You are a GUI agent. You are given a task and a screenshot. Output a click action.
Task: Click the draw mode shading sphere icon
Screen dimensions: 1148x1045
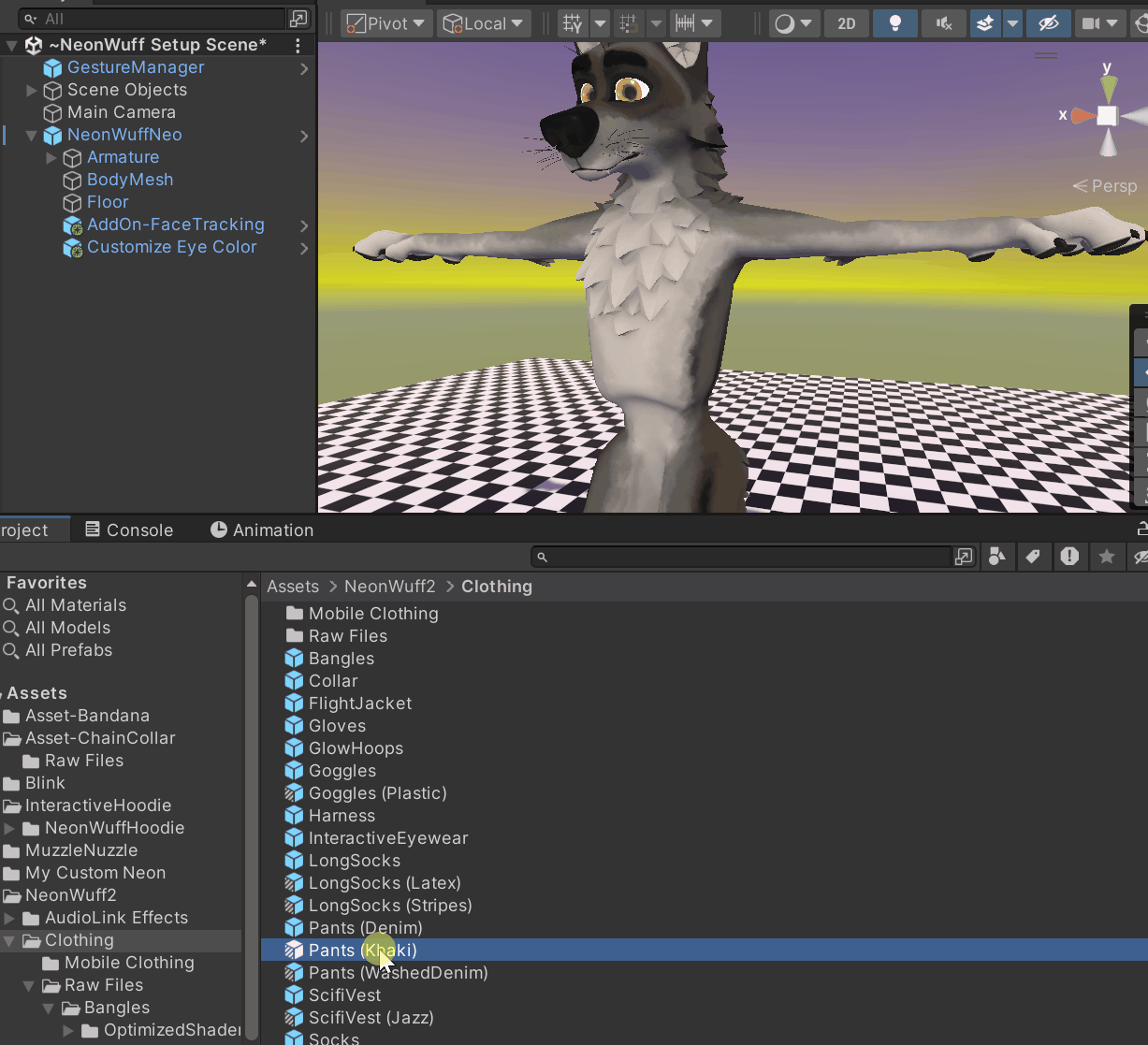[x=784, y=23]
